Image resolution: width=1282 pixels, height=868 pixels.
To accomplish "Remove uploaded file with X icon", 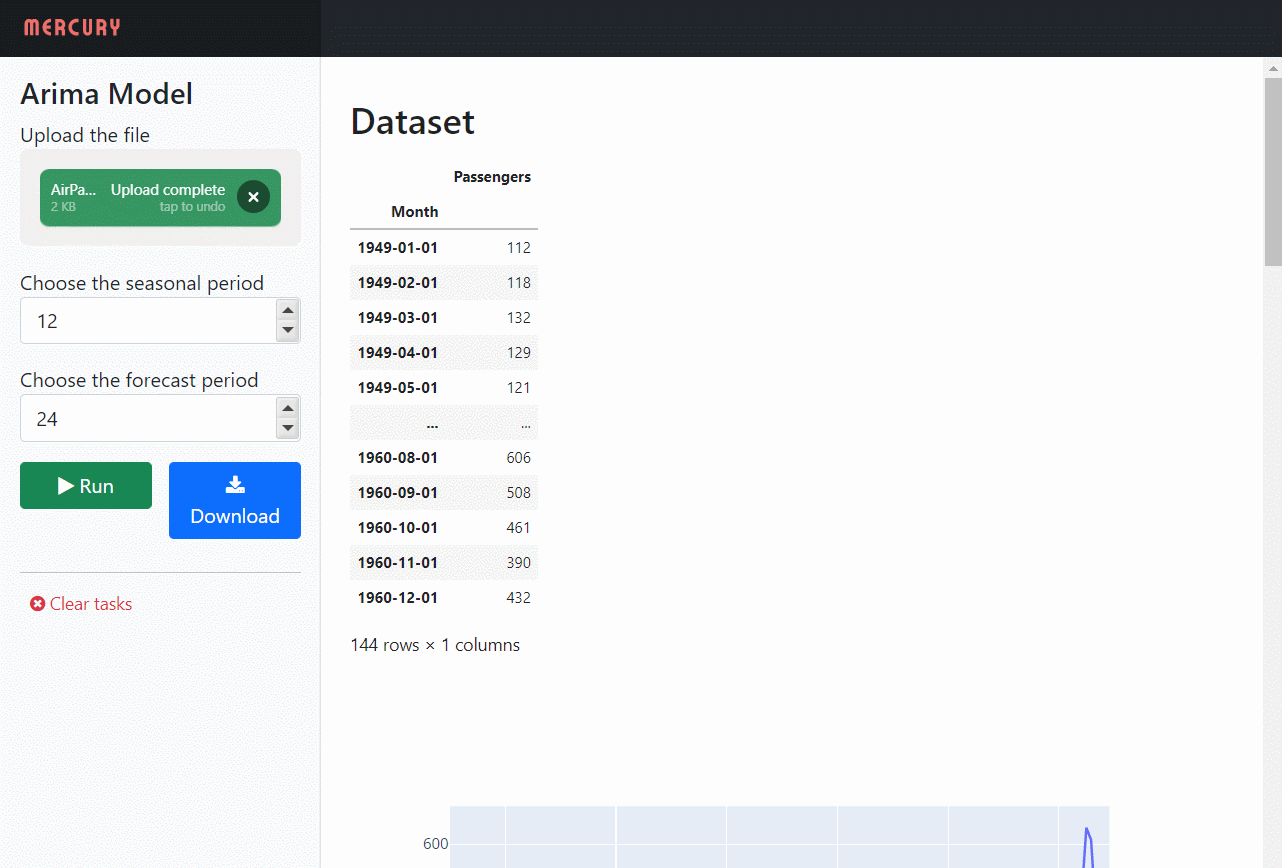I will click(253, 197).
